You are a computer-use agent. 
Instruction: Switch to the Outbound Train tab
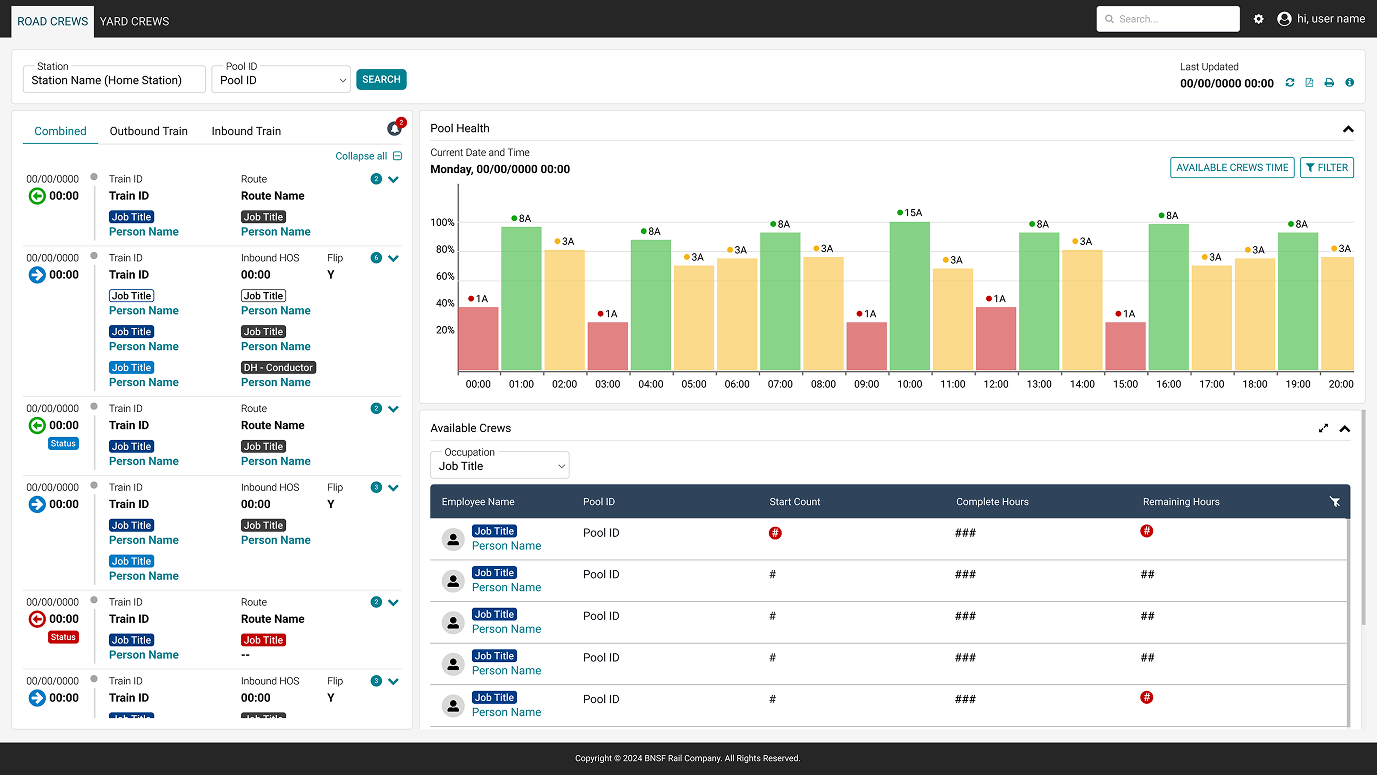[x=148, y=131]
